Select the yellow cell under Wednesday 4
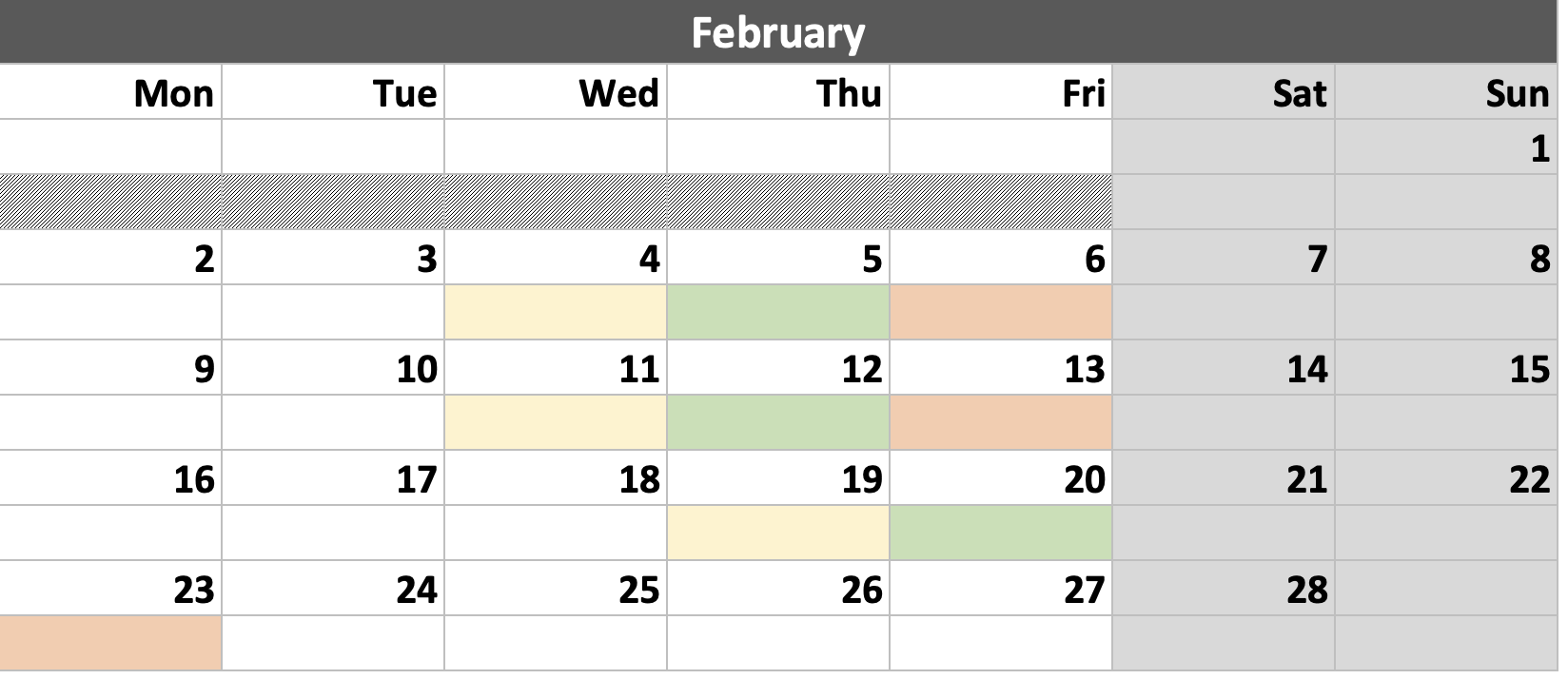 coord(556,313)
